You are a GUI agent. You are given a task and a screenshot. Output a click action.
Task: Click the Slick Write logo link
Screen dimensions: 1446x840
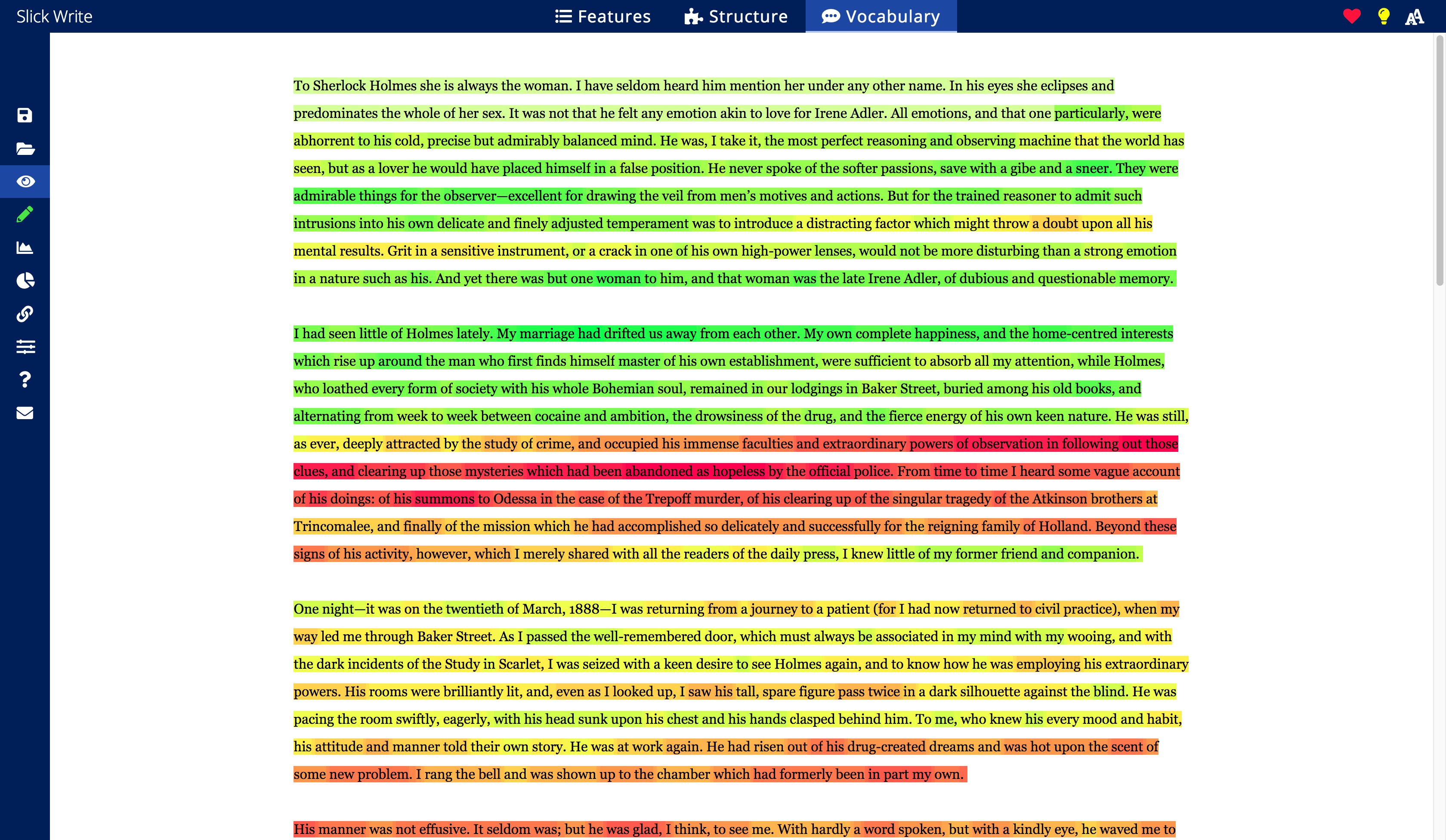click(x=54, y=16)
